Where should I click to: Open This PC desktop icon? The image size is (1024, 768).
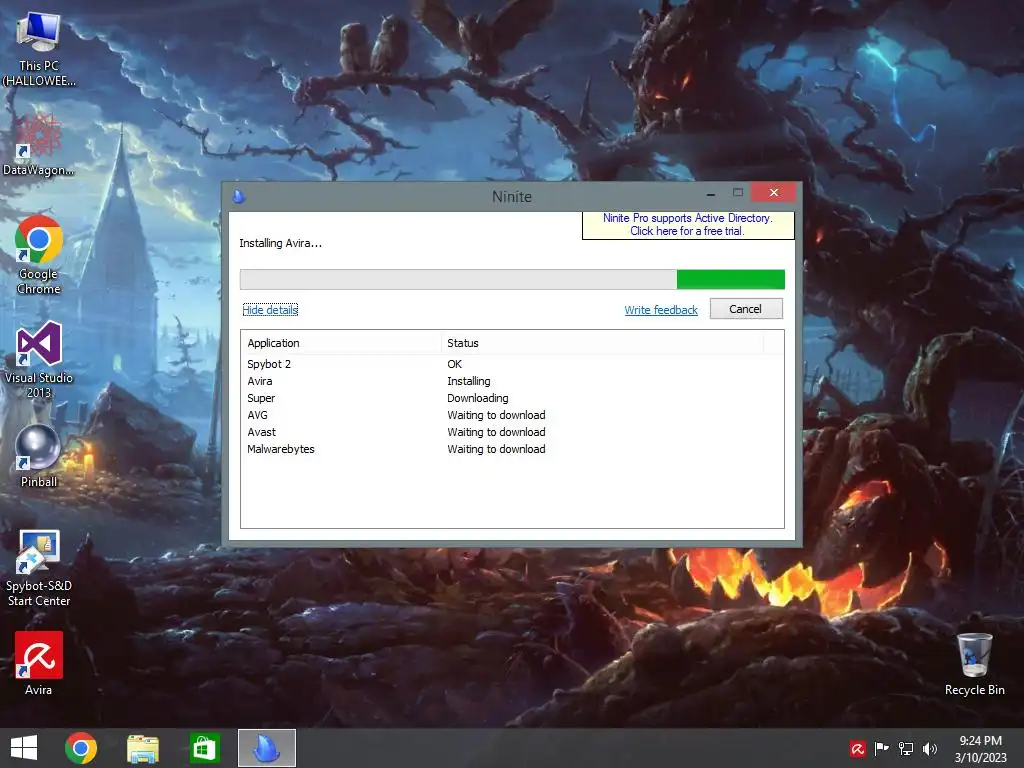click(x=39, y=50)
